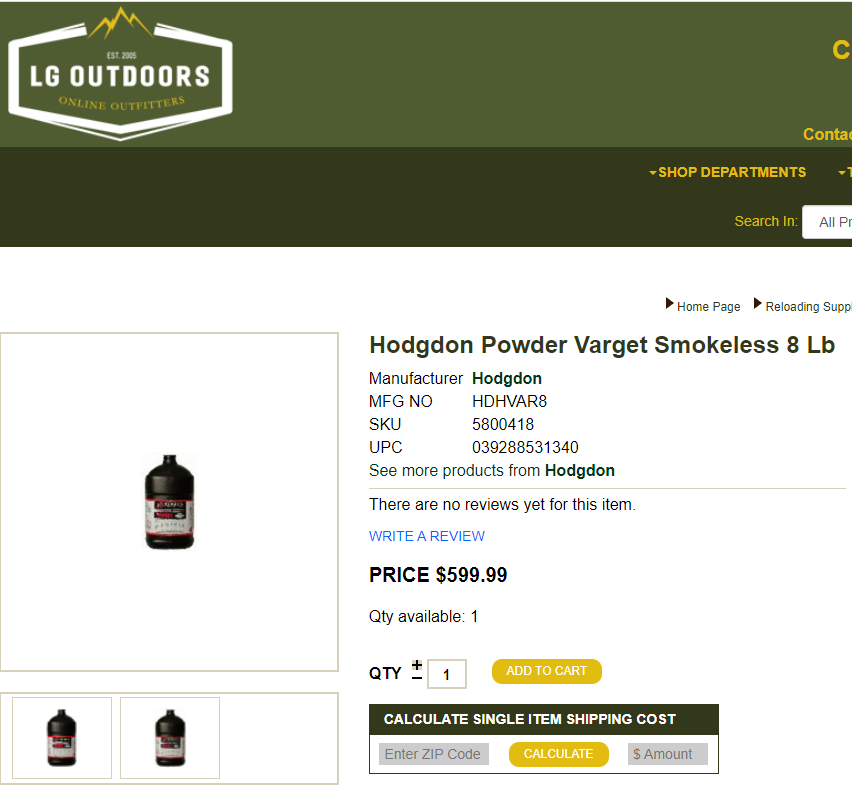This screenshot has width=852, height=785.
Task: Increase quantity with the plus icon
Action: 417,665
